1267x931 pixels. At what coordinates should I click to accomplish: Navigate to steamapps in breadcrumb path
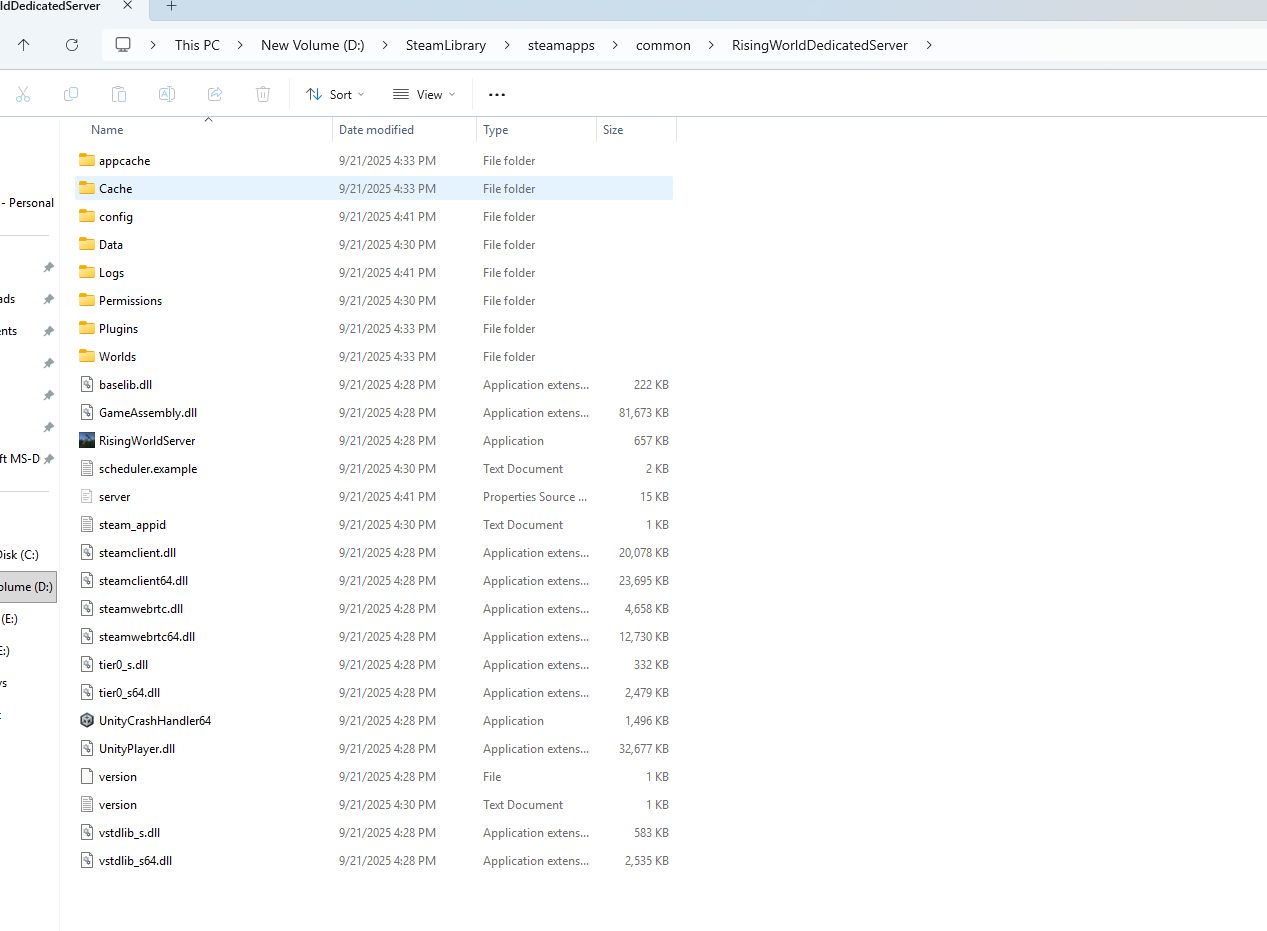click(x=564, y=45)
